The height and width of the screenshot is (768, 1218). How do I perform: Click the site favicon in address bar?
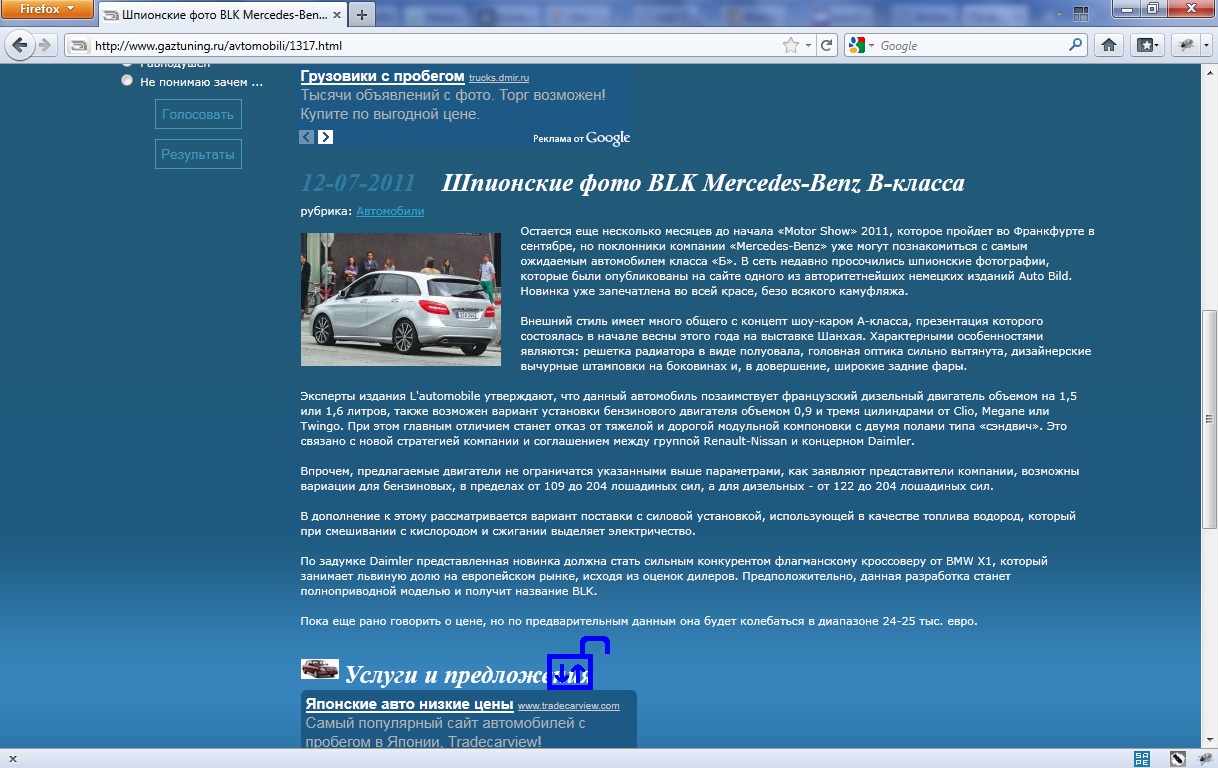78,45
